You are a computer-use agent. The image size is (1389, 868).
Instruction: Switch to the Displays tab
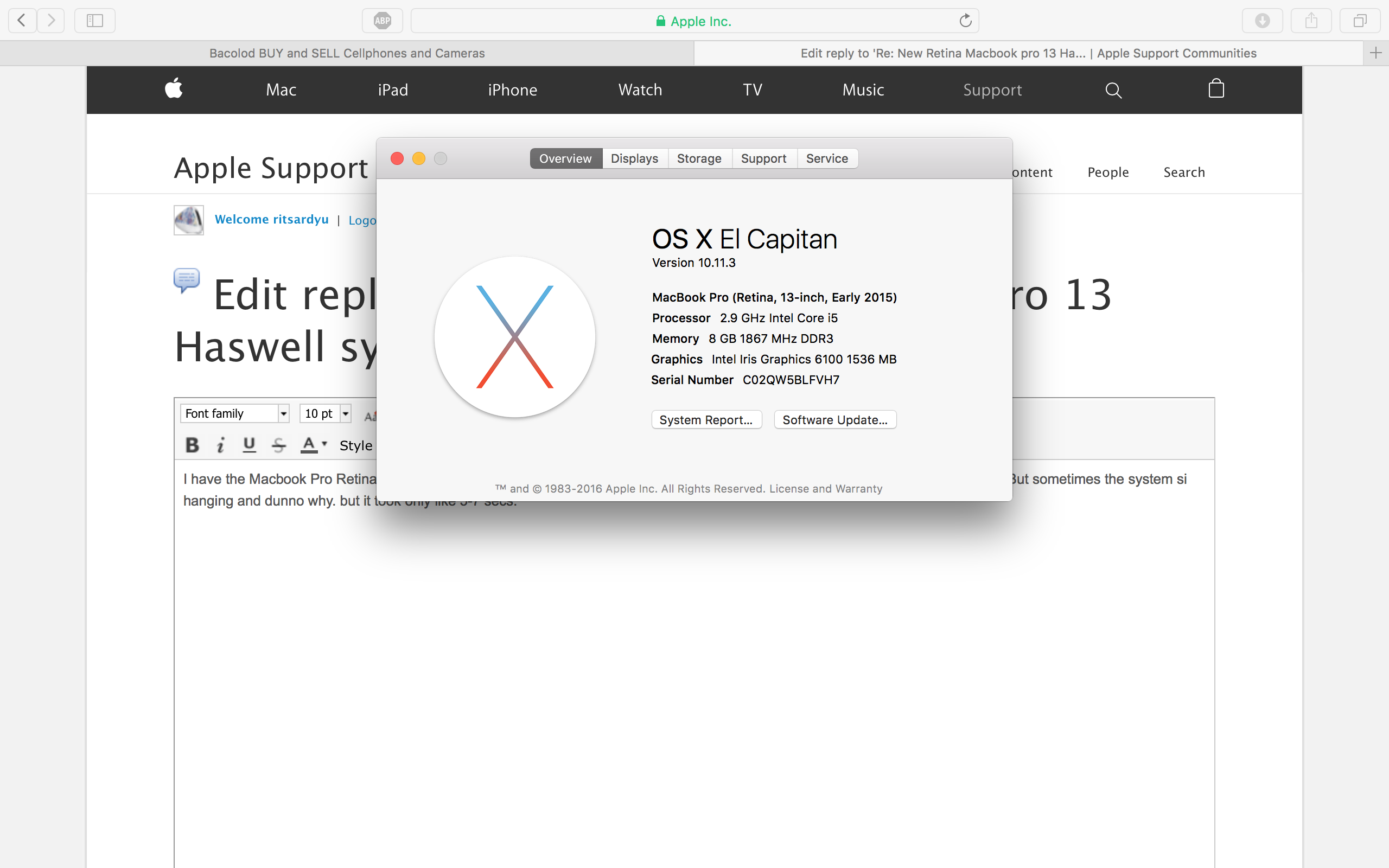coord(634,158)
